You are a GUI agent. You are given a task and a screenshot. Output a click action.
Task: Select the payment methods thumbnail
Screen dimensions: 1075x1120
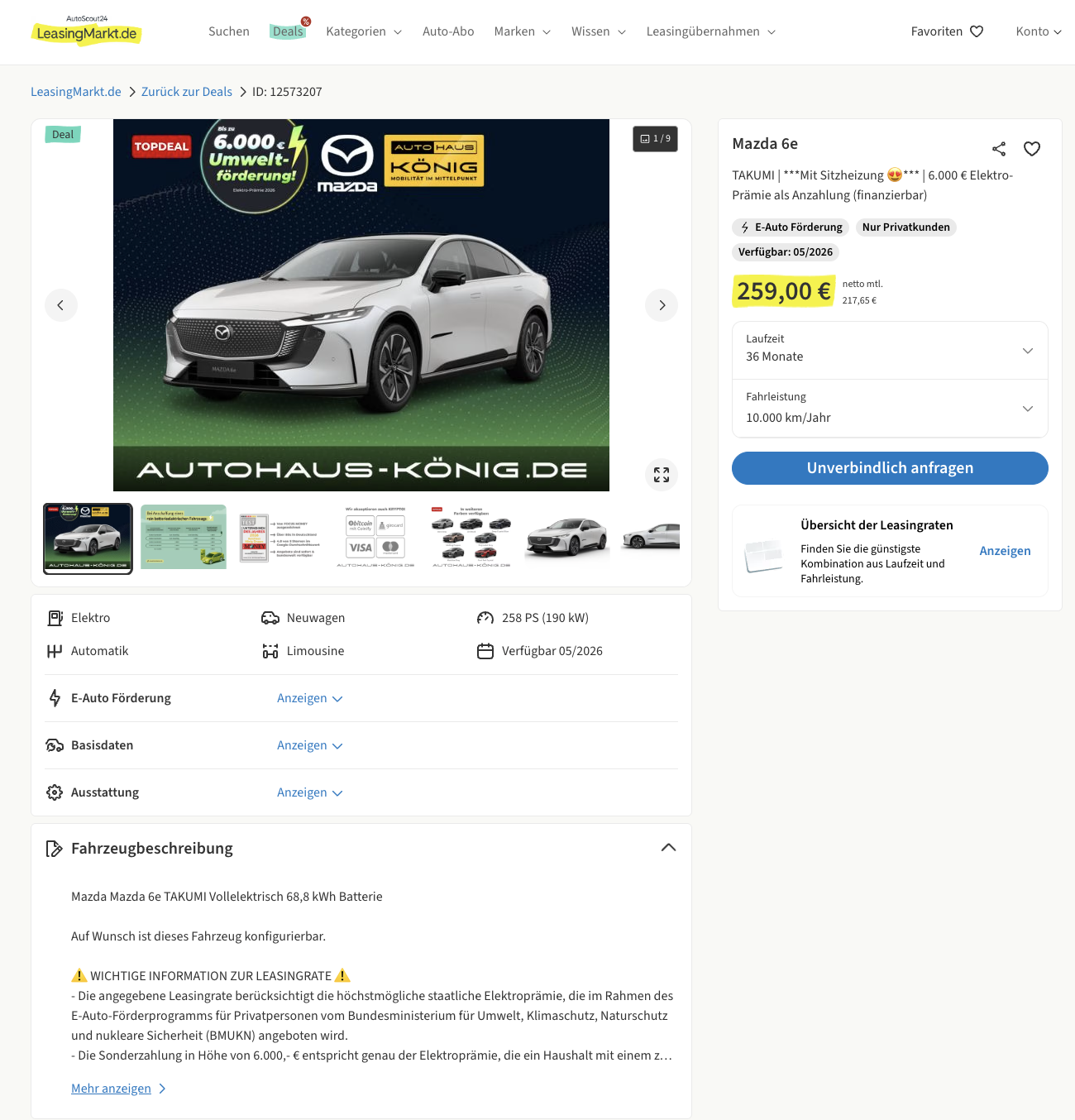tap(375, 538)
